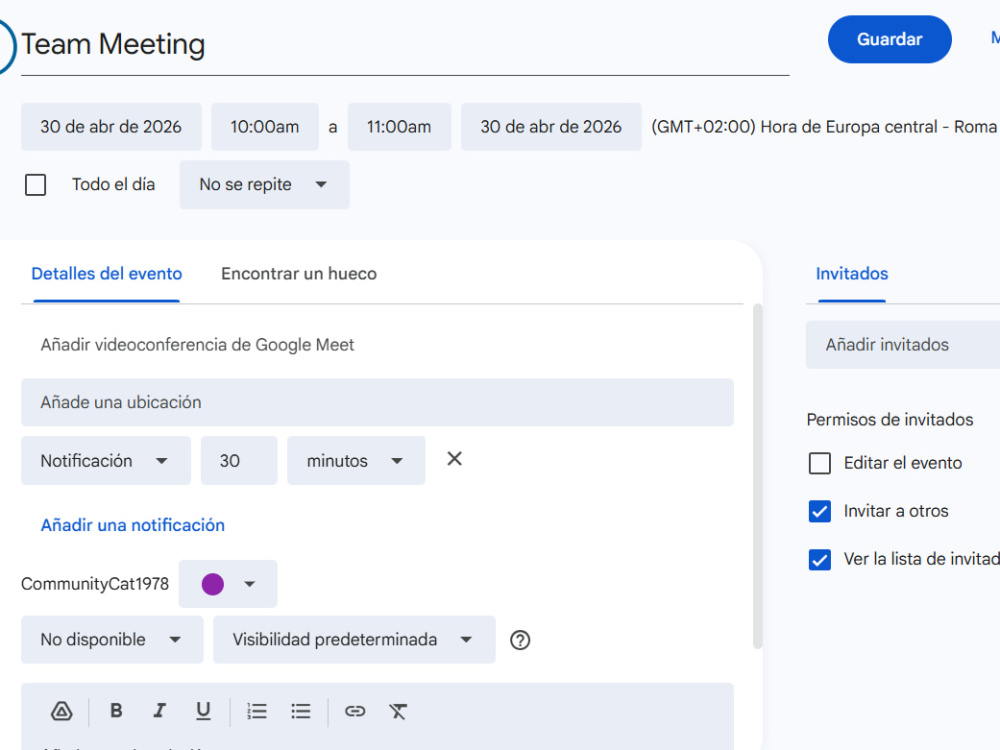Viewport: 1000px width, 750px height.
Task: Click Añadir una notificación link
Action: point(133,526)
